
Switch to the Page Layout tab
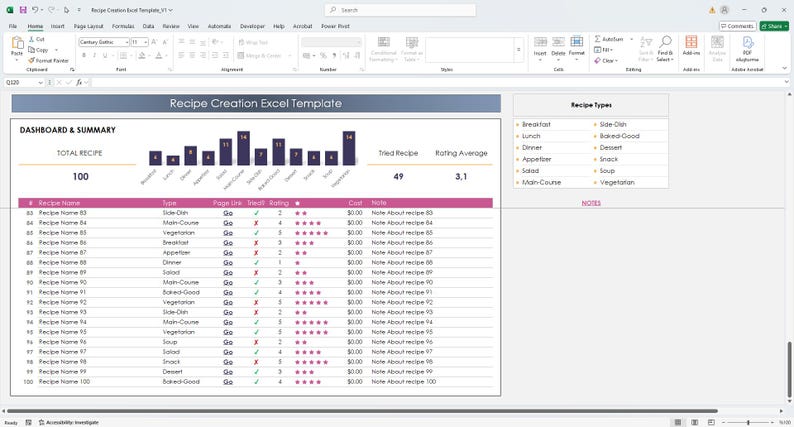click(x=88, y=26)
